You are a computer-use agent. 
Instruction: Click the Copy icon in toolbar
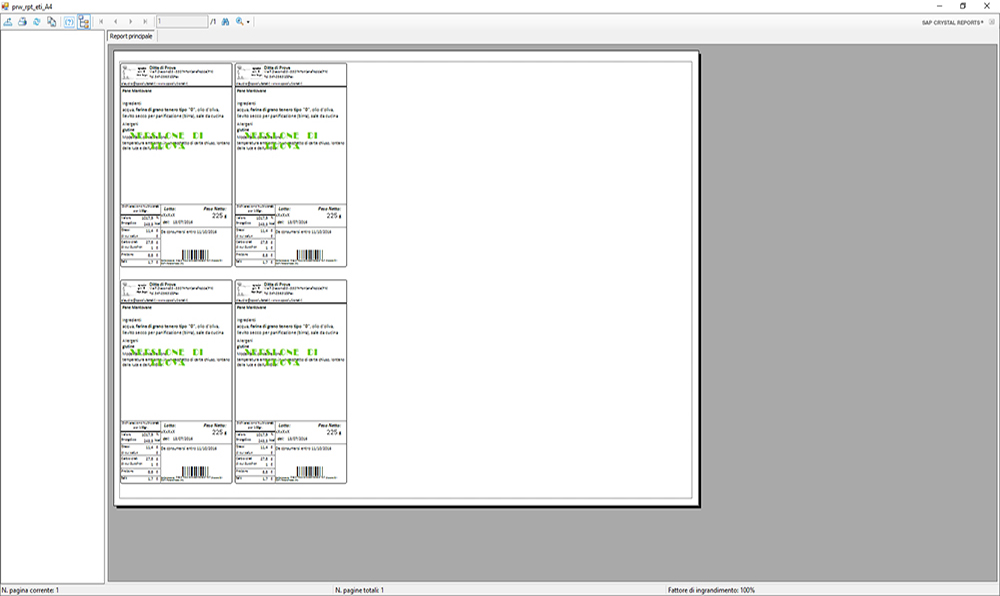coord(52,22)
